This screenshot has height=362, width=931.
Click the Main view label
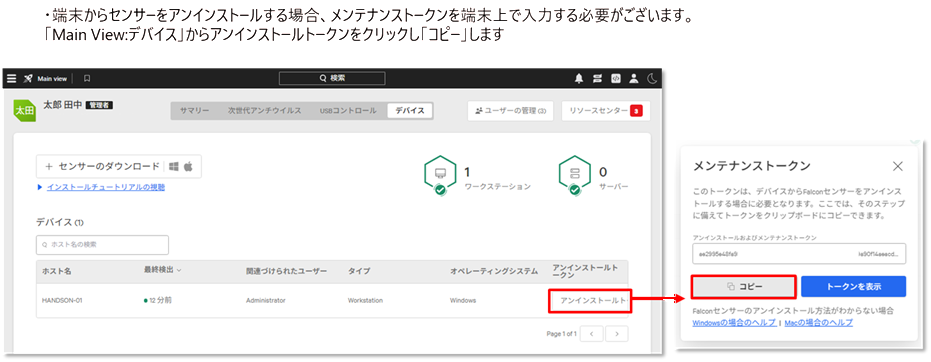(52, 78)
